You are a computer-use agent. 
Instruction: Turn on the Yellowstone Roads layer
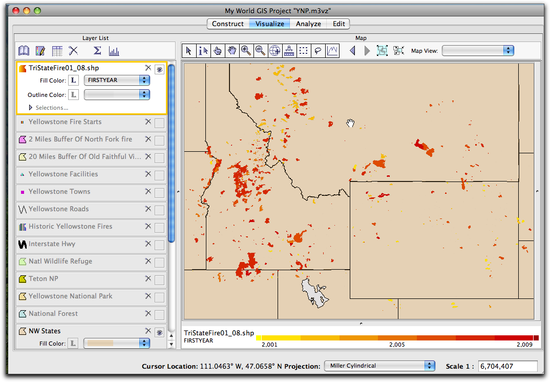[x=160, y=210]
